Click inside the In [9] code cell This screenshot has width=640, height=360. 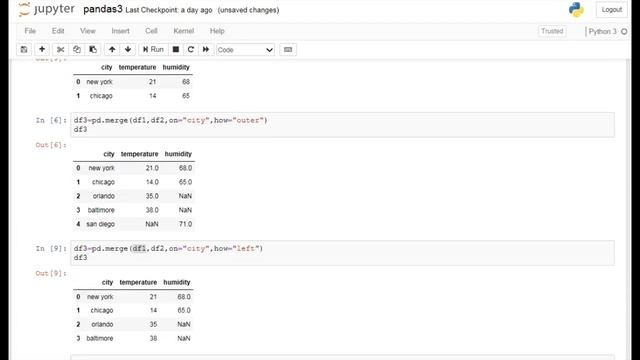[342, 253]
